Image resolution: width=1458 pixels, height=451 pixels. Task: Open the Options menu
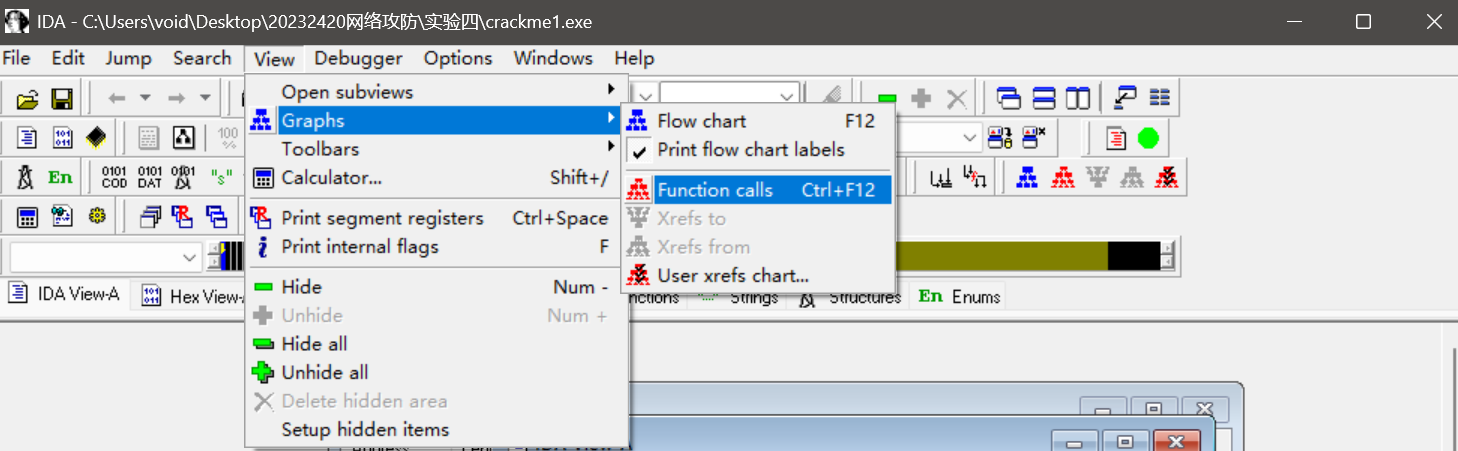click(458, 58)
